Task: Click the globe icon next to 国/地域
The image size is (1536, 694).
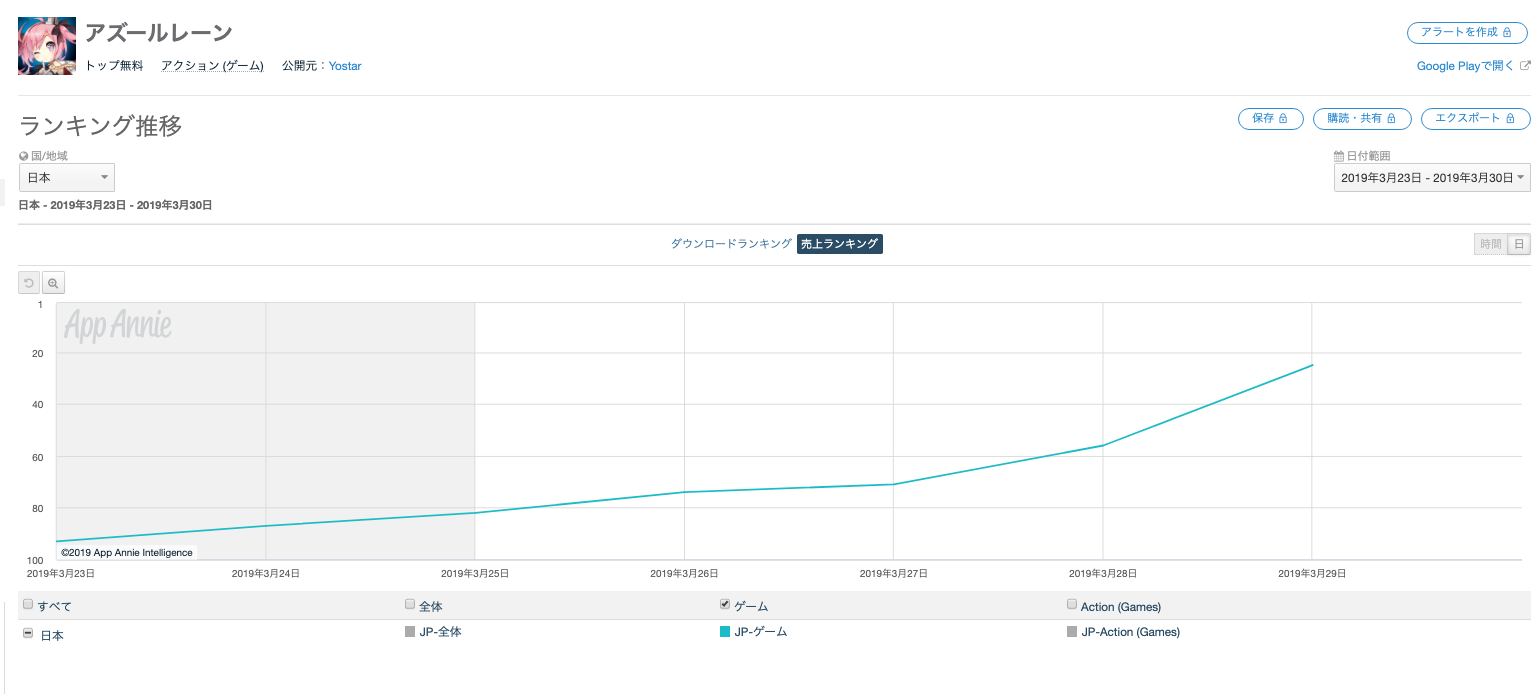Action: pyautogui.click(x=23, y=156)
